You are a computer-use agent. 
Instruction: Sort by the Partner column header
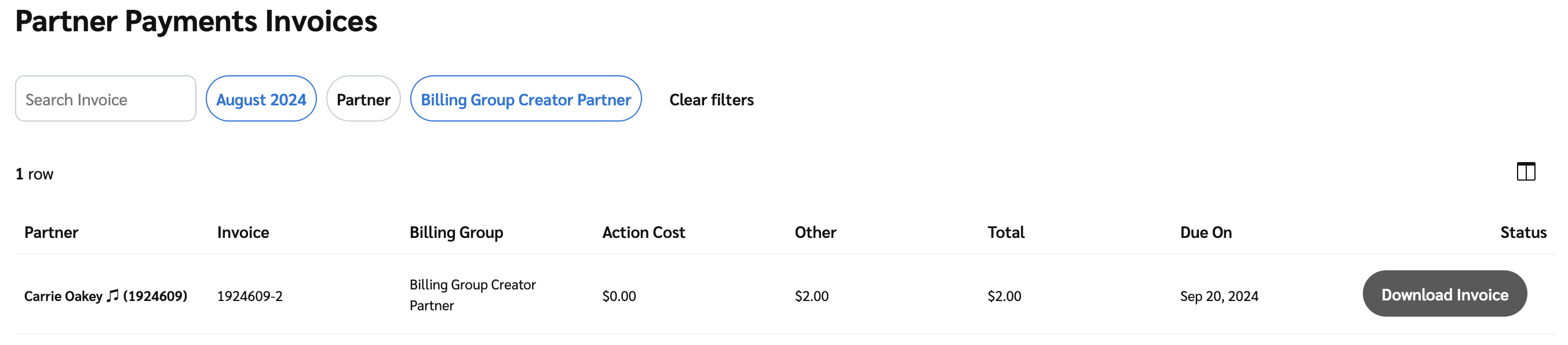tap(51, 233)
